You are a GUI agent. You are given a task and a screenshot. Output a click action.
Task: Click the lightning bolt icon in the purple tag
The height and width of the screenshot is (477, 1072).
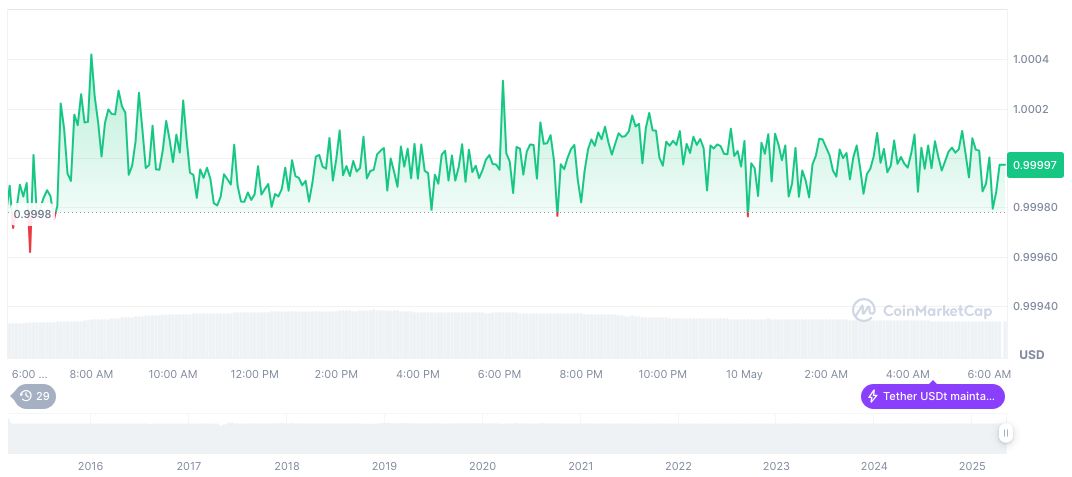pyautogui.click(x=873, y=396)
